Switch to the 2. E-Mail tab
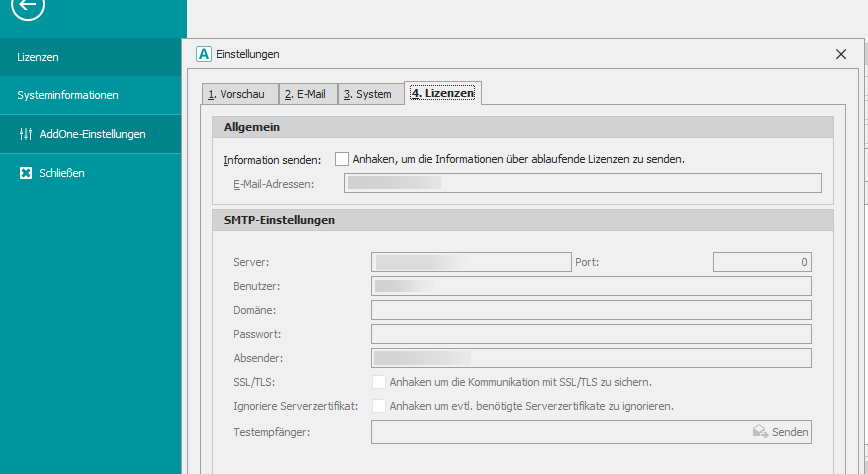Screen dimensions: 868x474 pos(308,94)
